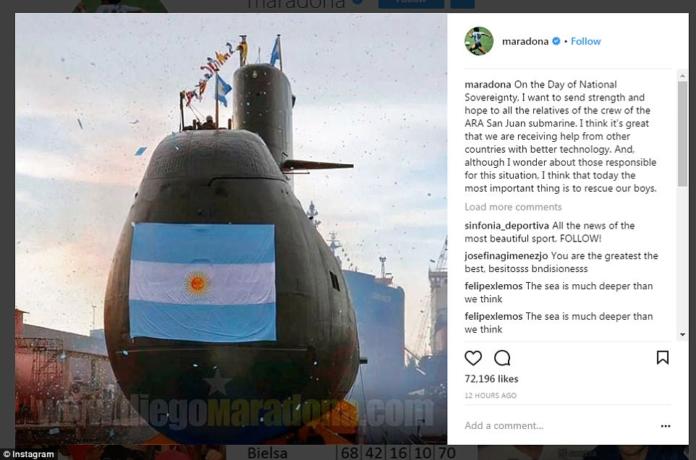Click the blue verified badge next to maradona
Image resolution: width=696 pixels, height=460 pixels.
point(556,41)
